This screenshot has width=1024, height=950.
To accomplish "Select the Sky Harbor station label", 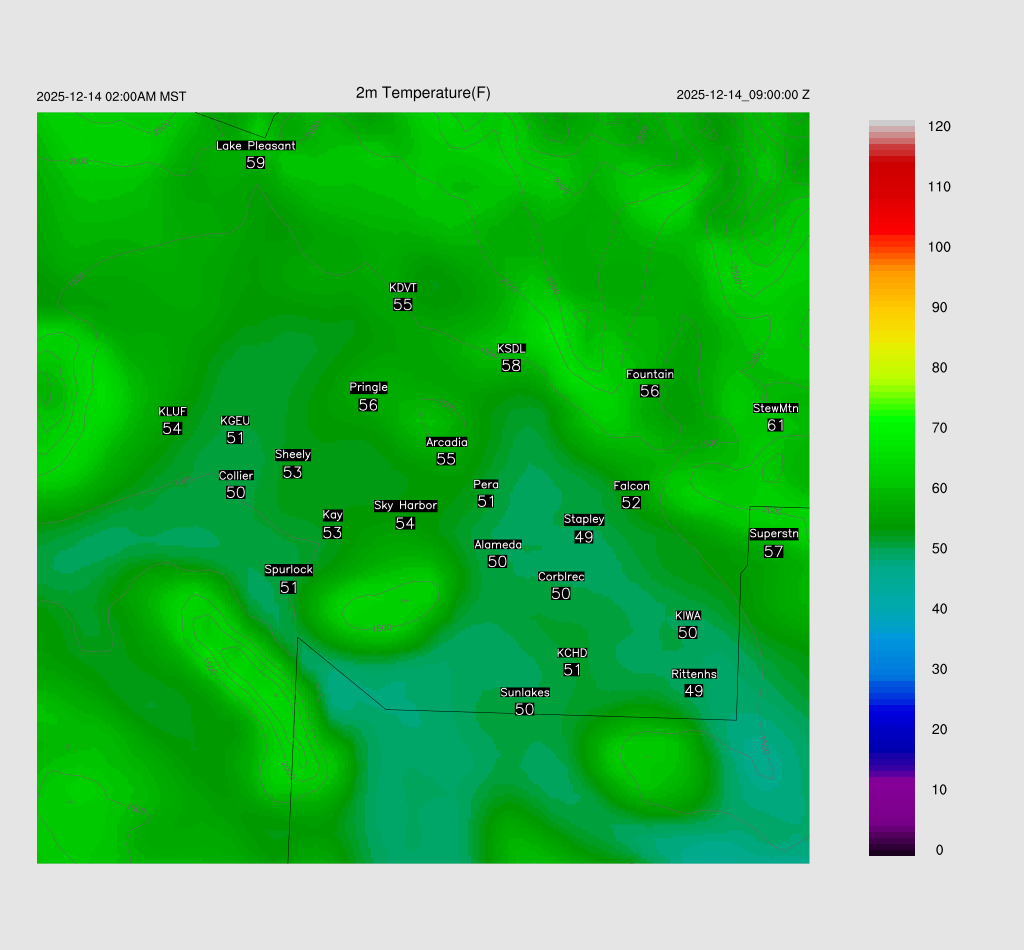I will click(x=405, y=506).
